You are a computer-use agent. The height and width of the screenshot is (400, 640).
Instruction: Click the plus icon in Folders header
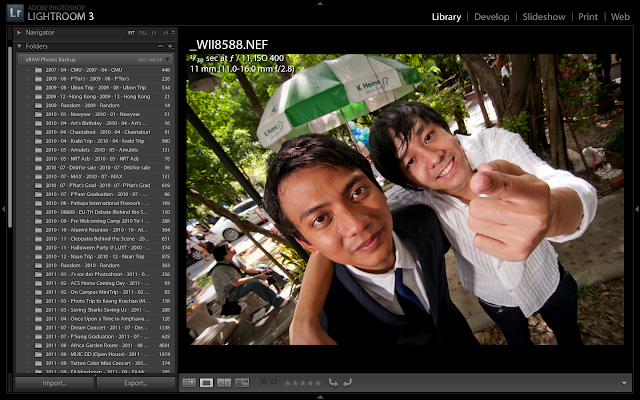click(171, 46)
